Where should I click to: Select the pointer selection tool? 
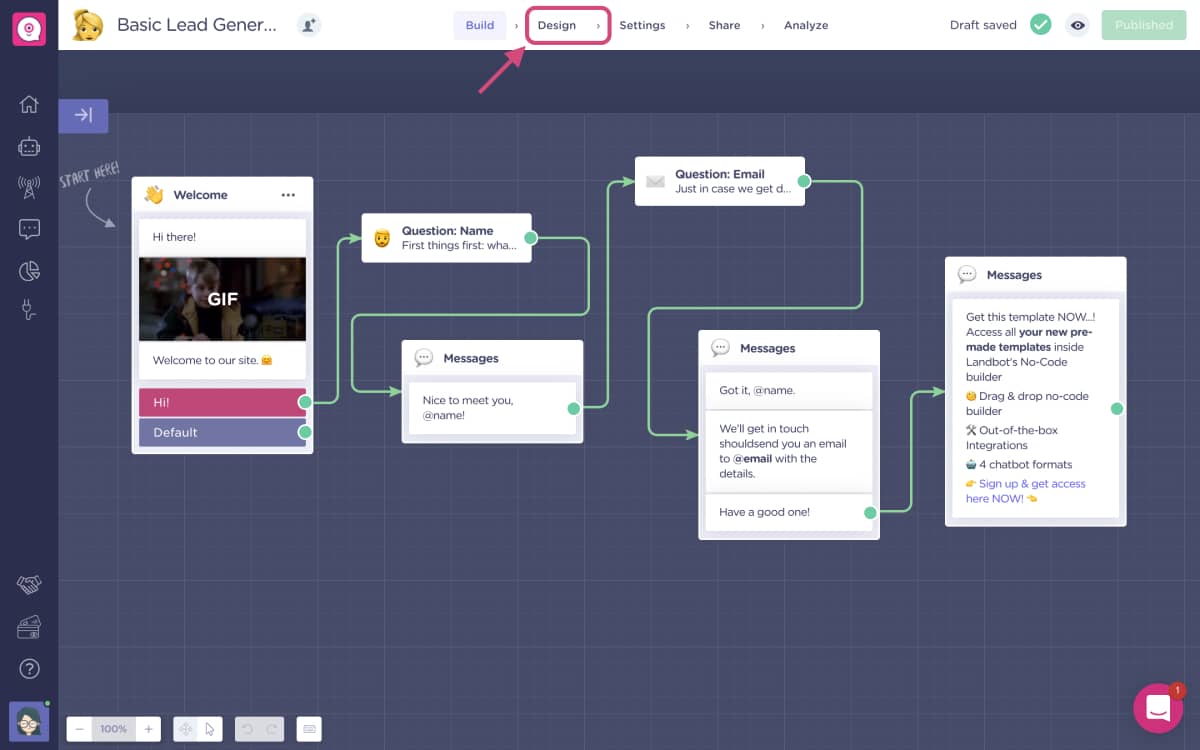(x=210, y=729)
